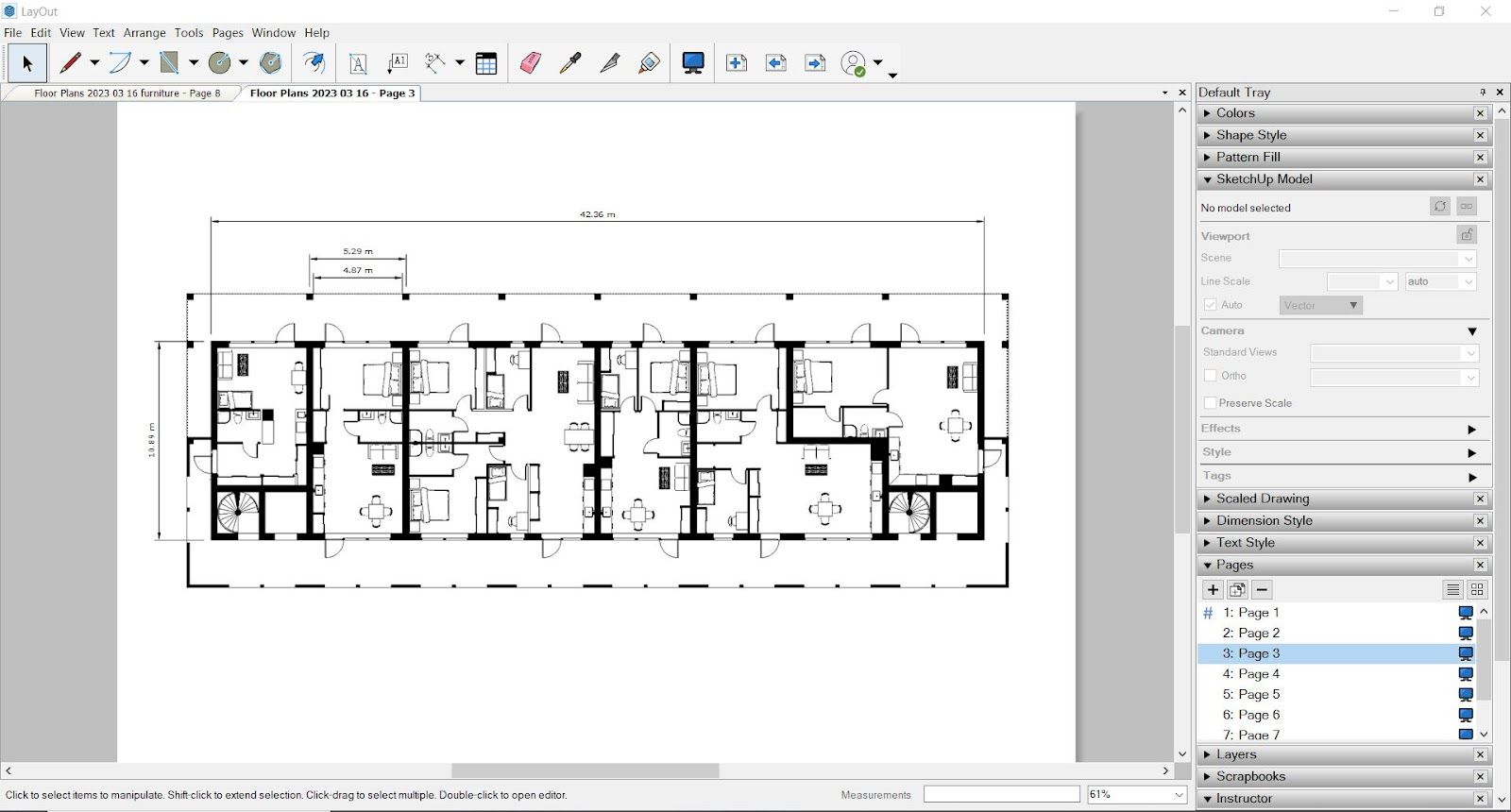
Task: Activate the Offset tool
Action: (314, 63)
